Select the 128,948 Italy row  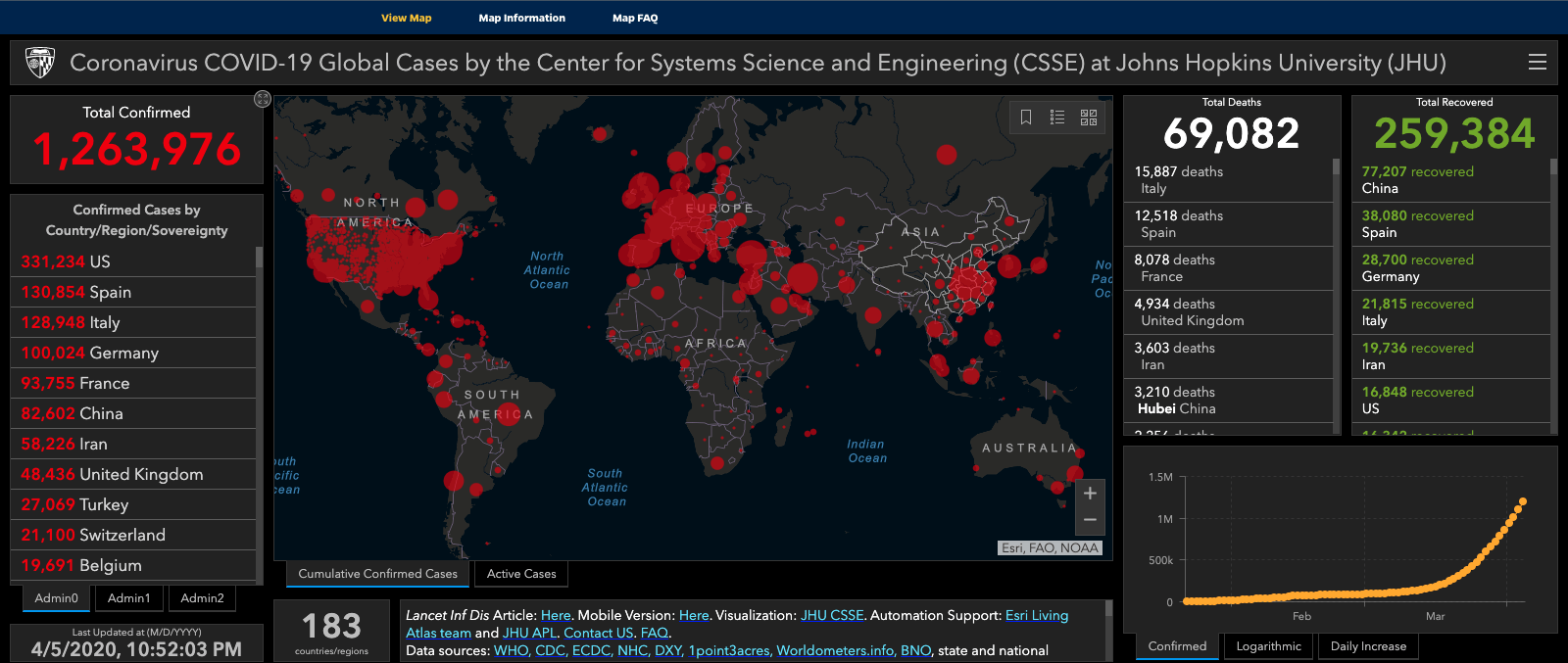tap(133, 322)
